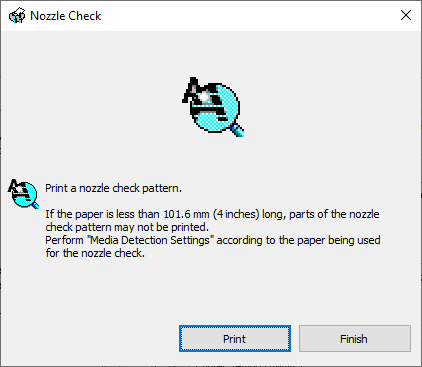Click the handle of the small magnifier icon
The height and width of the screenshot is (367, 422).
point(35,204)
